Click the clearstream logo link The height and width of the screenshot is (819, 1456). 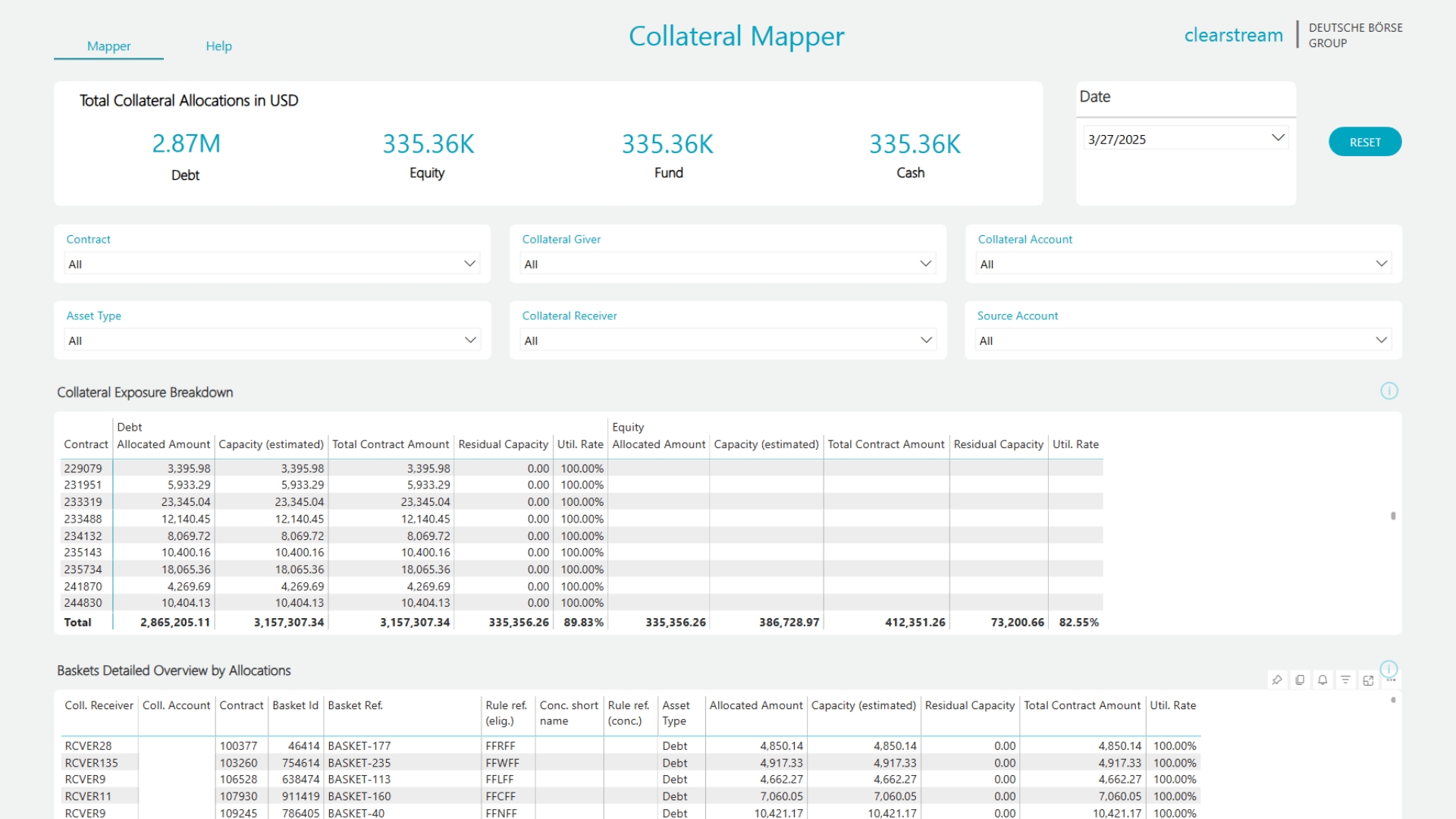point(1233,36)
